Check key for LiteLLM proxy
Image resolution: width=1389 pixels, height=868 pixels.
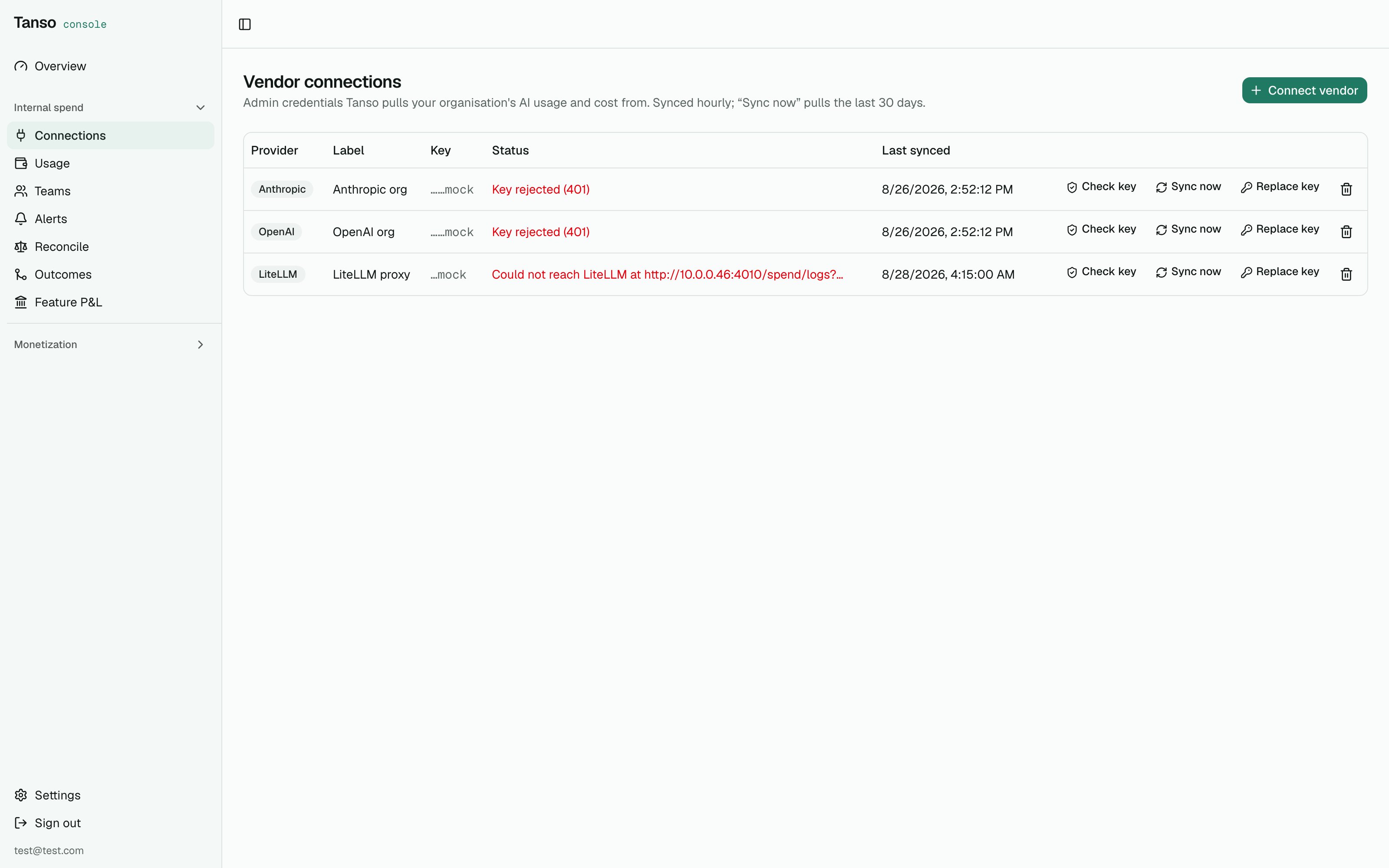coord(1102,272)
